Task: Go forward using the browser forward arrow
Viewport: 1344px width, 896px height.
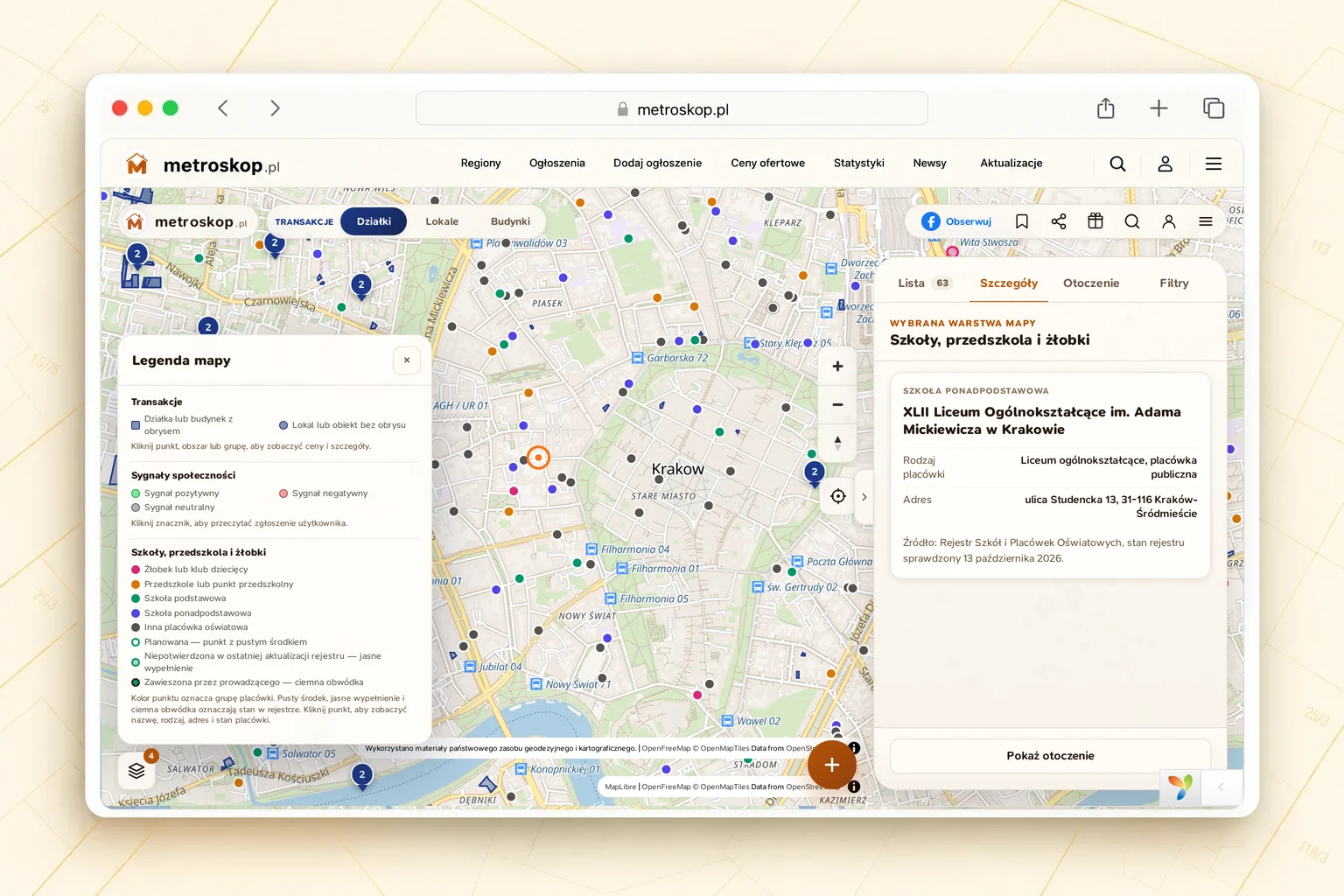Action: pyautogui.click(x=275, y=108)
